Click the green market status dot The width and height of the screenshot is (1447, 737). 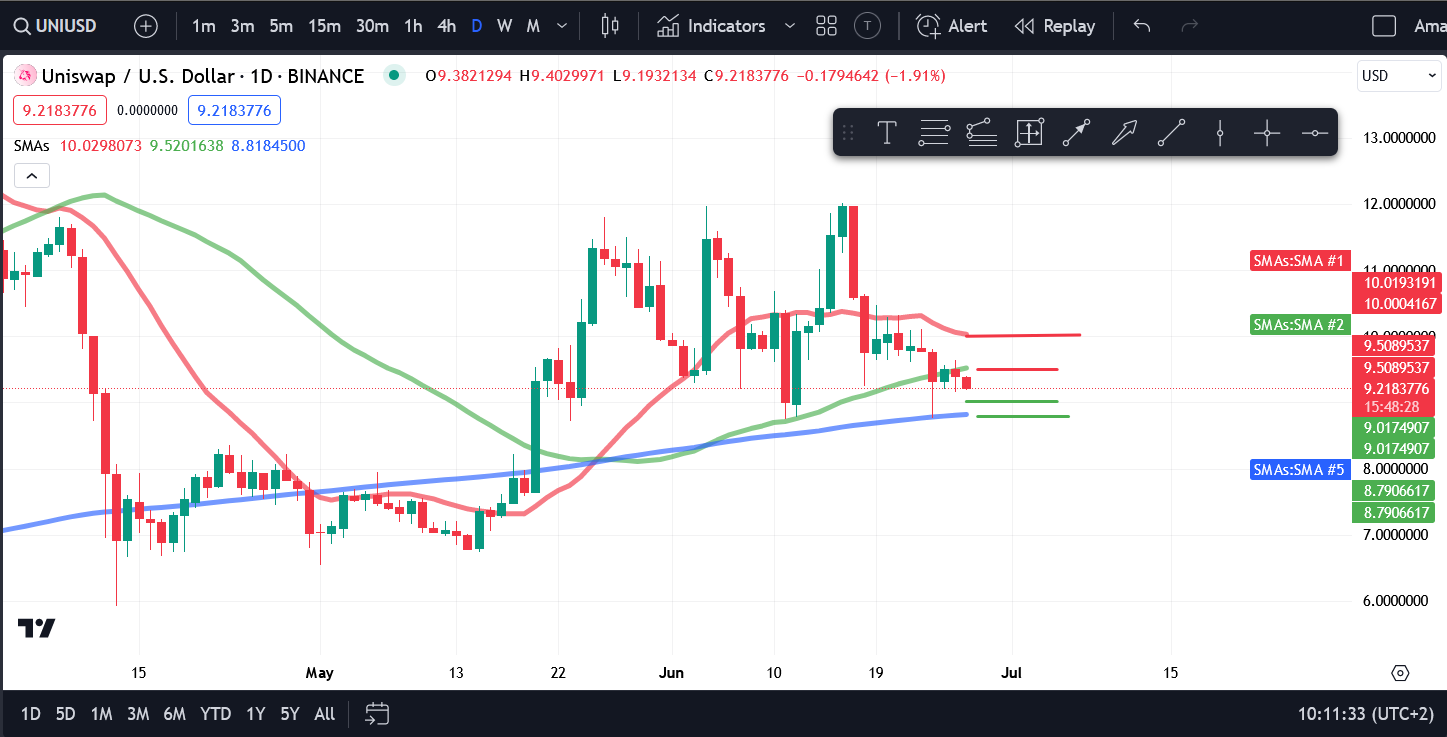coord(394,75)
